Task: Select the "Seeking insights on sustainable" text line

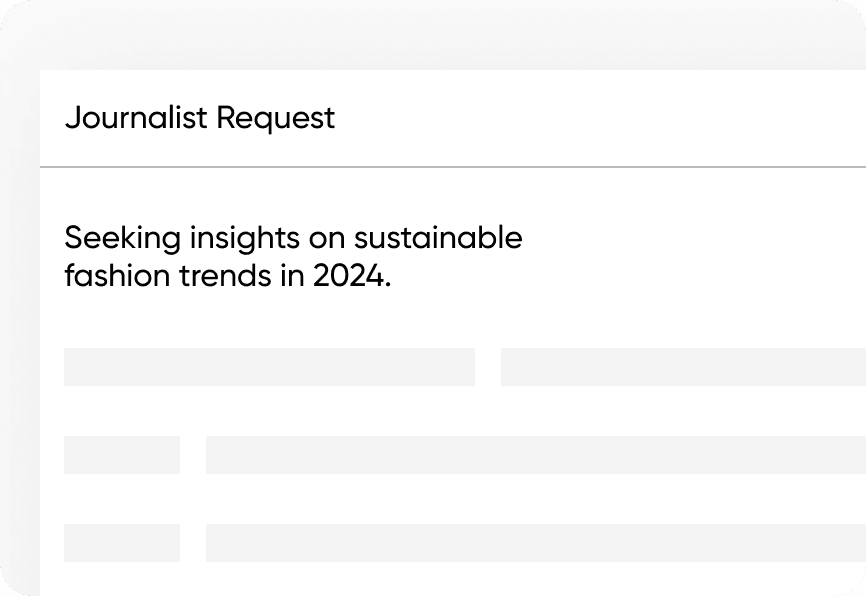Action: pos(293,238)
